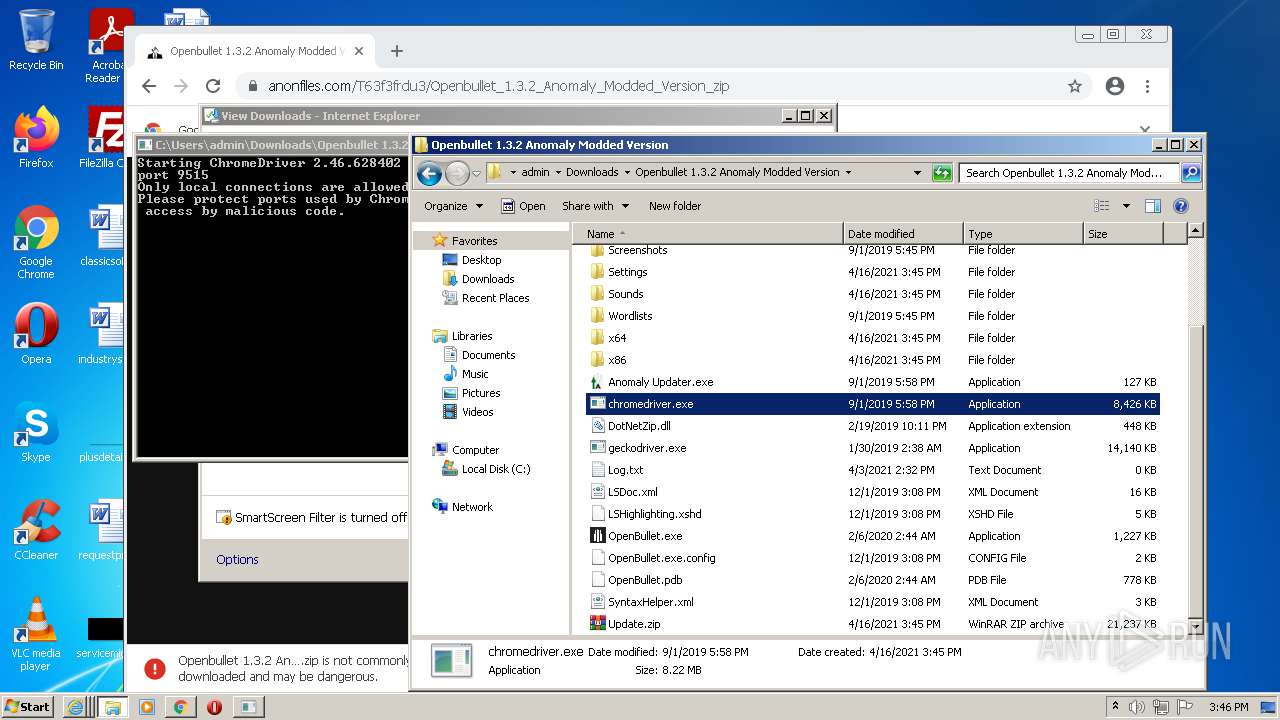Expand the address bar history dropdown

coord(917,173)
